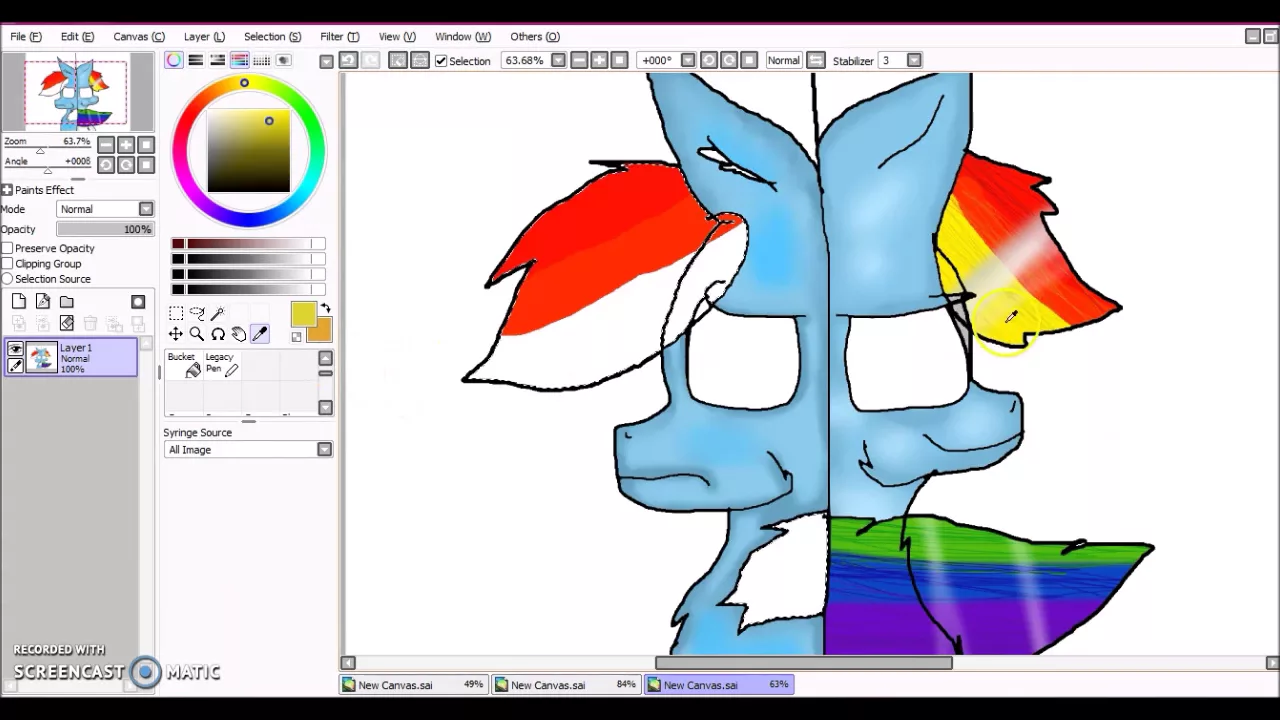Open the Filter menu
Screen dimensions: 1280x720
(x=339, y=37)
